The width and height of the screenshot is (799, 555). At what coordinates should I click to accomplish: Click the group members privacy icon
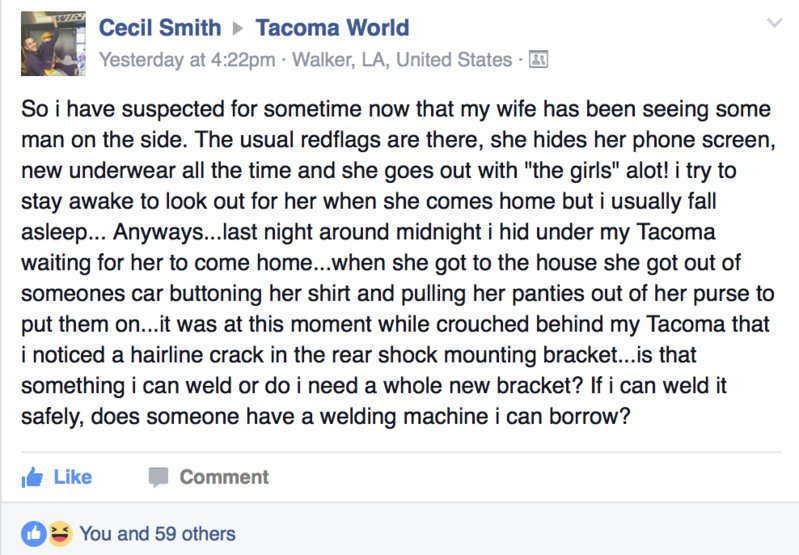[538, 60]
